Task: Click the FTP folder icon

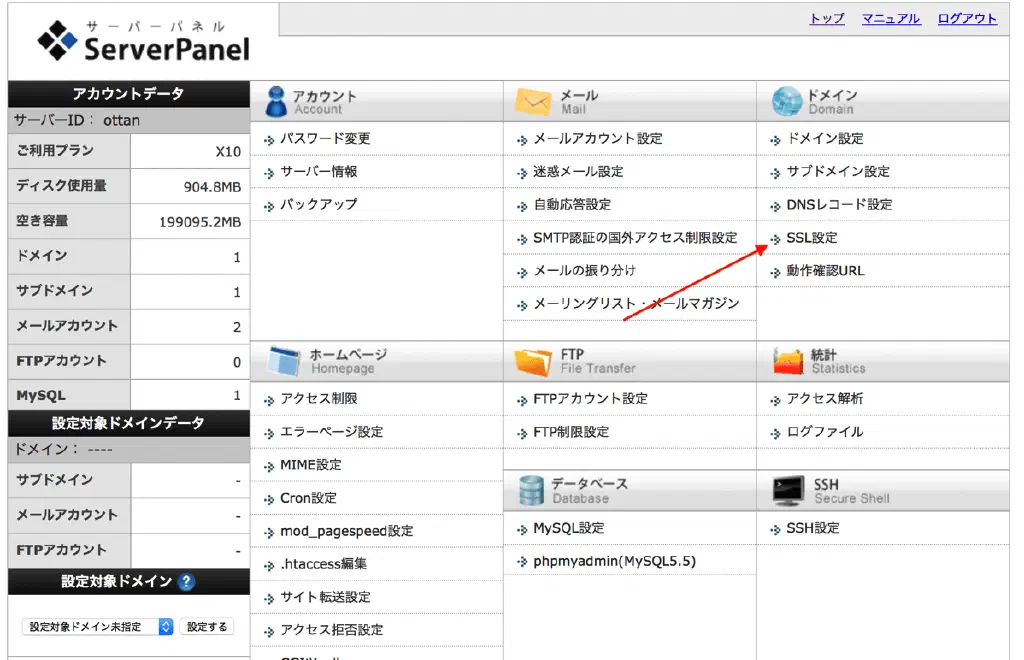Action: pos(533,361)
